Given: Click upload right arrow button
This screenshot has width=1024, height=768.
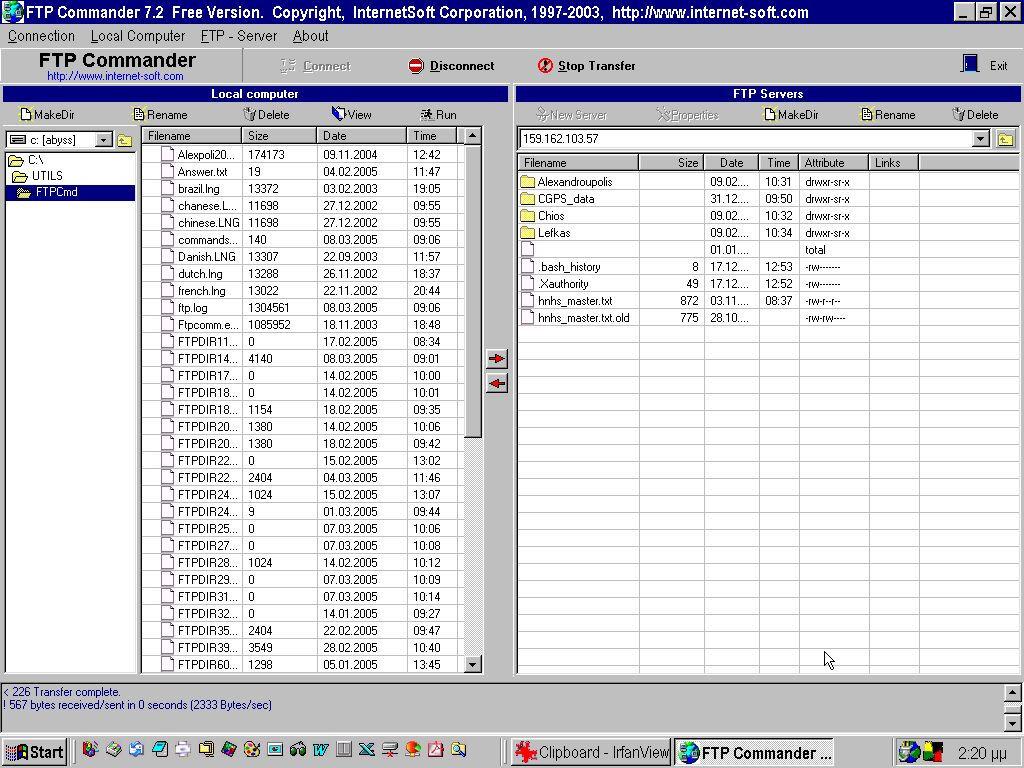Looking at the screenshot, I should (497, 358).
